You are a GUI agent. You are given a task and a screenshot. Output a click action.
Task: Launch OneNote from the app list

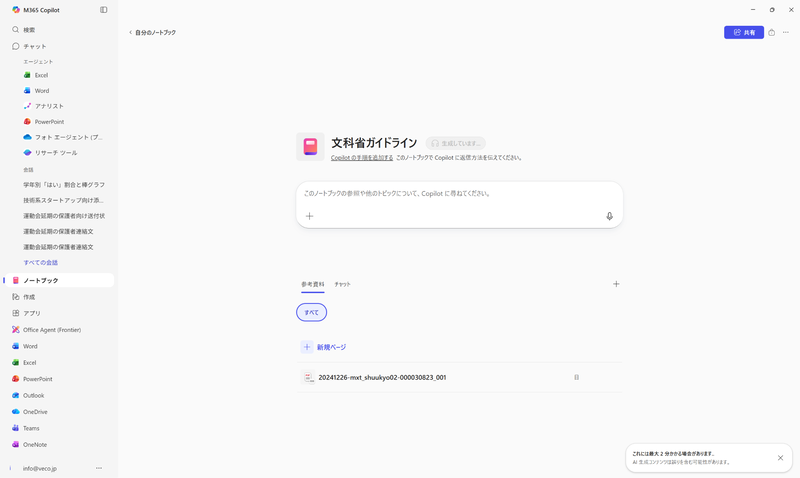59,444
